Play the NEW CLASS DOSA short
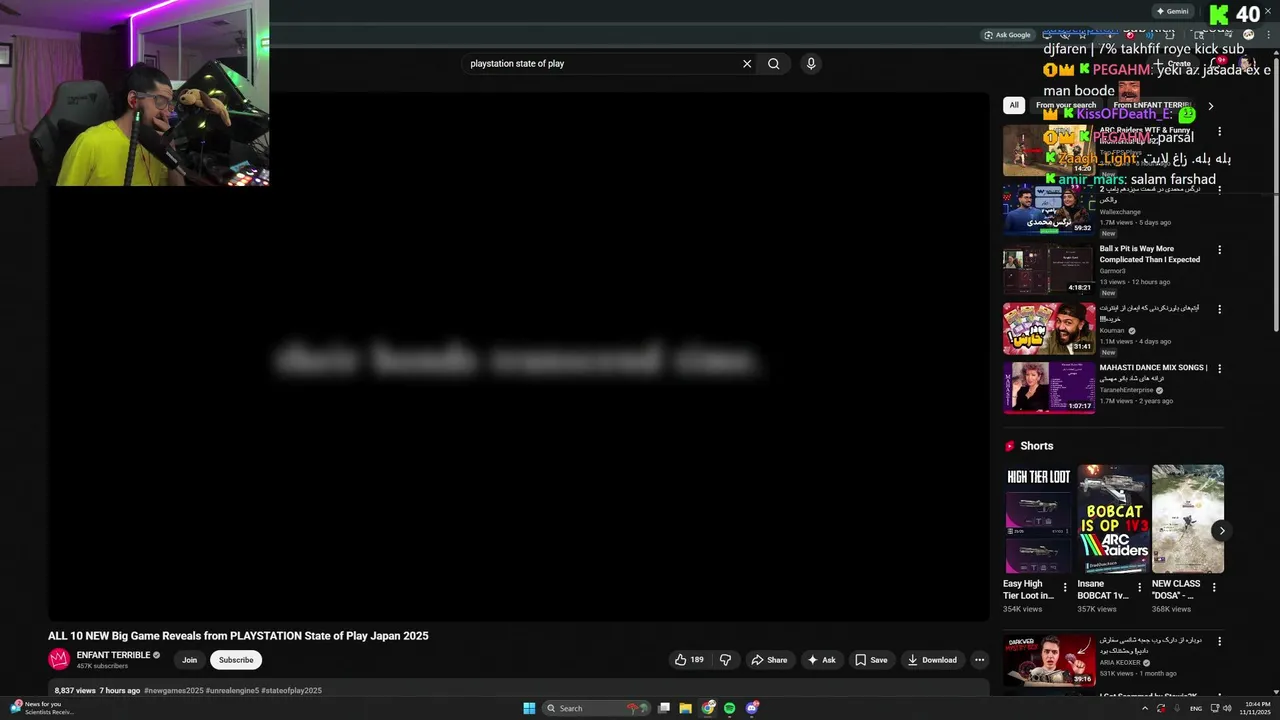The height and width of the screenshot is (720, 1280). click(x=1188, y=519)
